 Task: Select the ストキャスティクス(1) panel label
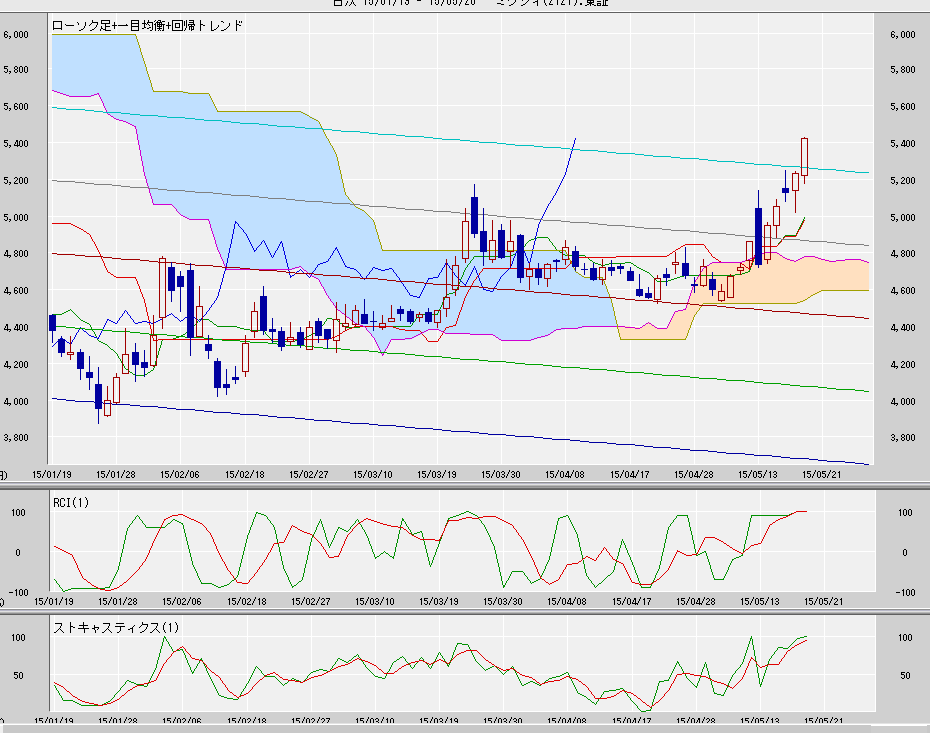click(x=107, y=627)
